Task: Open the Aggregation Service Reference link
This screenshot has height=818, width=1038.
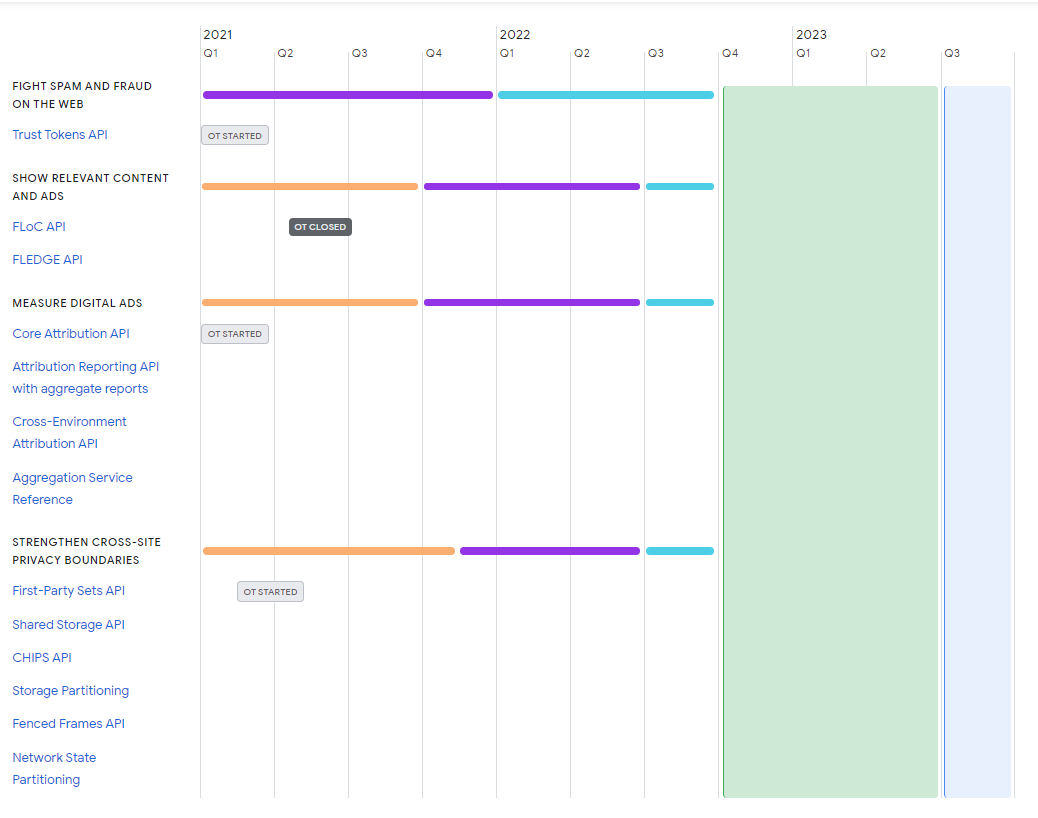Action: point(72,488)
